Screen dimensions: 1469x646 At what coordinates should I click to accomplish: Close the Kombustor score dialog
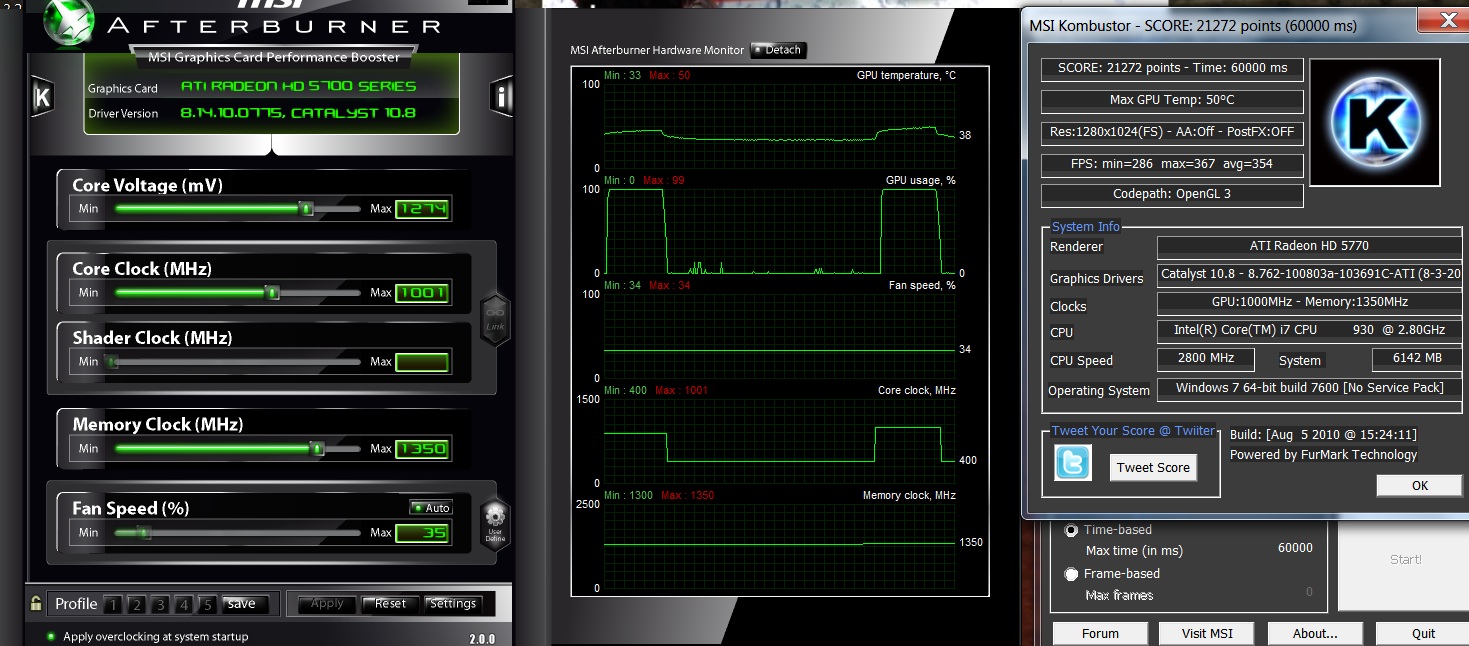pyautogui.click(x=1444, y=20)
